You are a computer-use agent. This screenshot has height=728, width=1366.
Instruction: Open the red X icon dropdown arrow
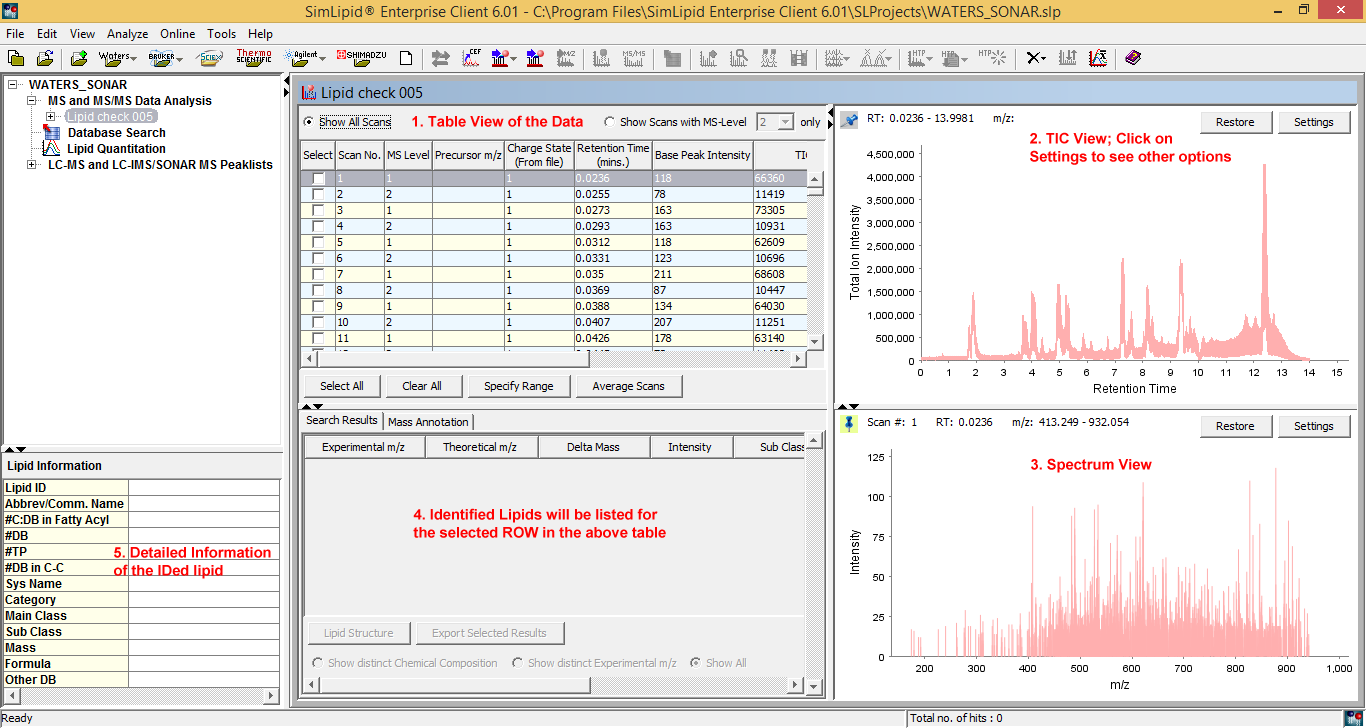coord(1044,58)
